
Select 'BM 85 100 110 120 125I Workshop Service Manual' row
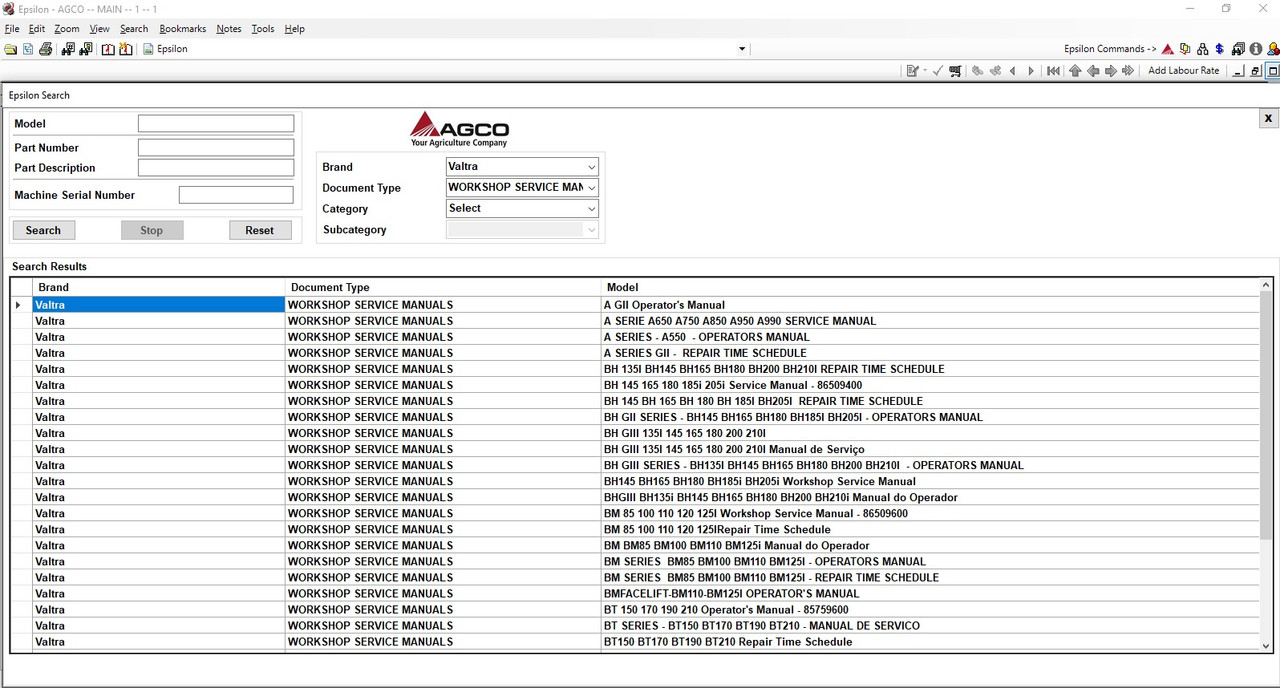point(636,513)
